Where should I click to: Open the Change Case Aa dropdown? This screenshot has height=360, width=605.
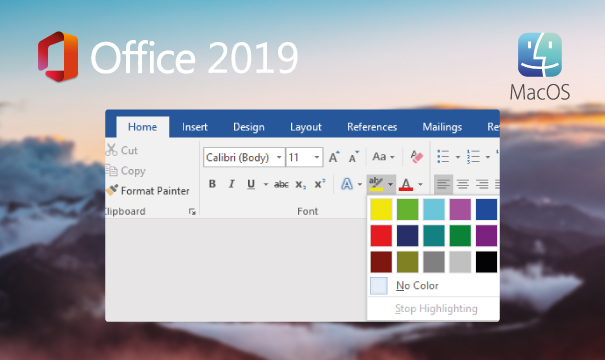(383, 157)
